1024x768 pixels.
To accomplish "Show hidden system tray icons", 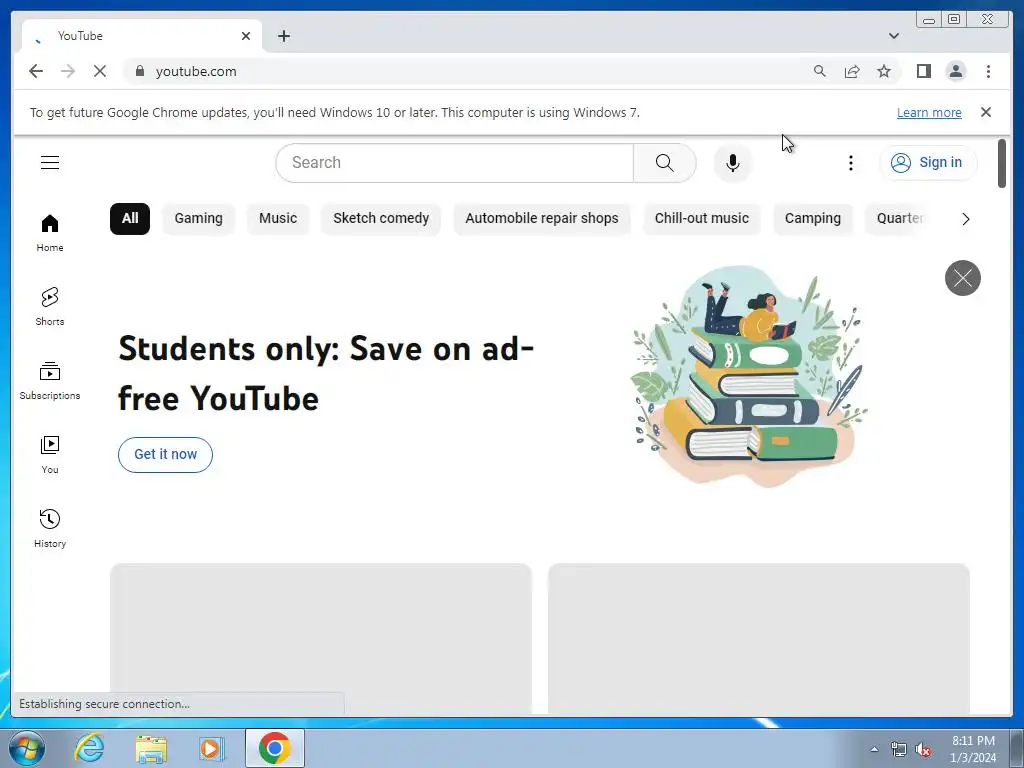I will click(874, 749).
